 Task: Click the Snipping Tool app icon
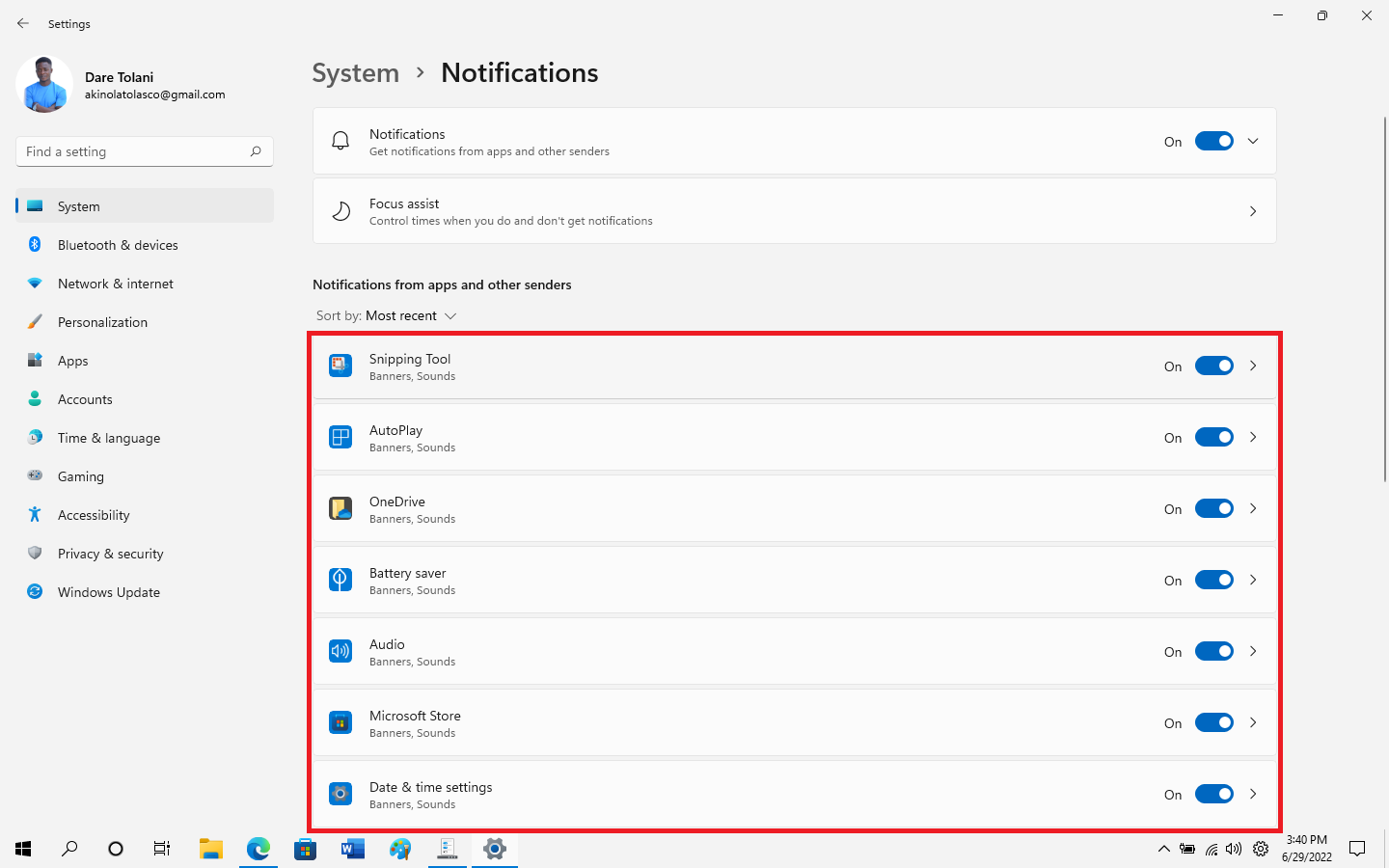pyautogui.click(x=340, y=366)
